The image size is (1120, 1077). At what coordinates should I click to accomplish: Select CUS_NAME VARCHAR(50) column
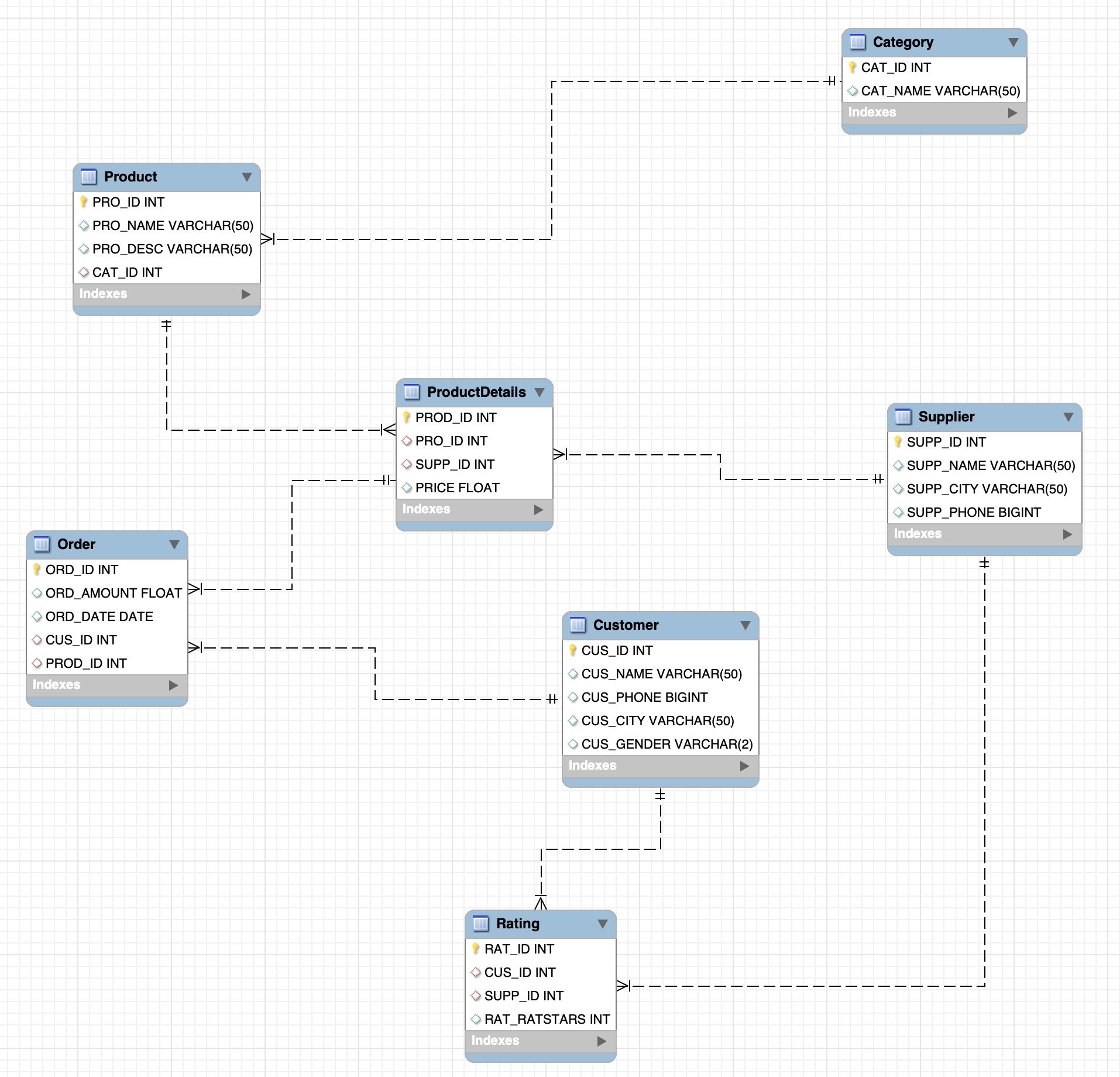tap(661, 674)
